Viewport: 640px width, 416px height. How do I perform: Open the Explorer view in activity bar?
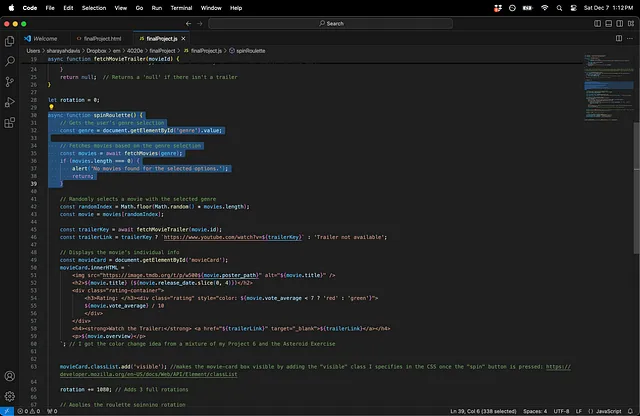[10, 41]
